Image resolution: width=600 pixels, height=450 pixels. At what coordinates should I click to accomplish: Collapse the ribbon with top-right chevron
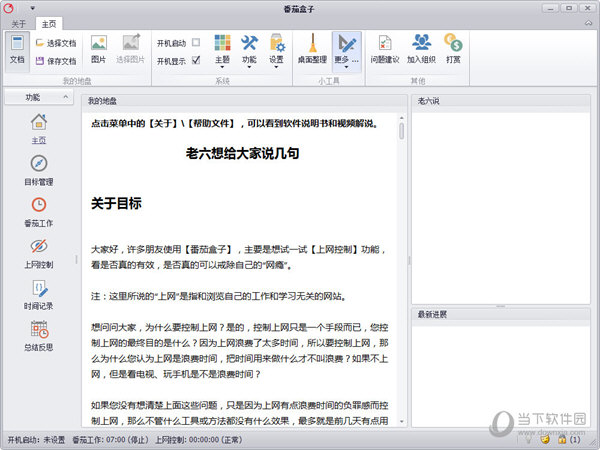pyautogui.click(x=588, y=24)
